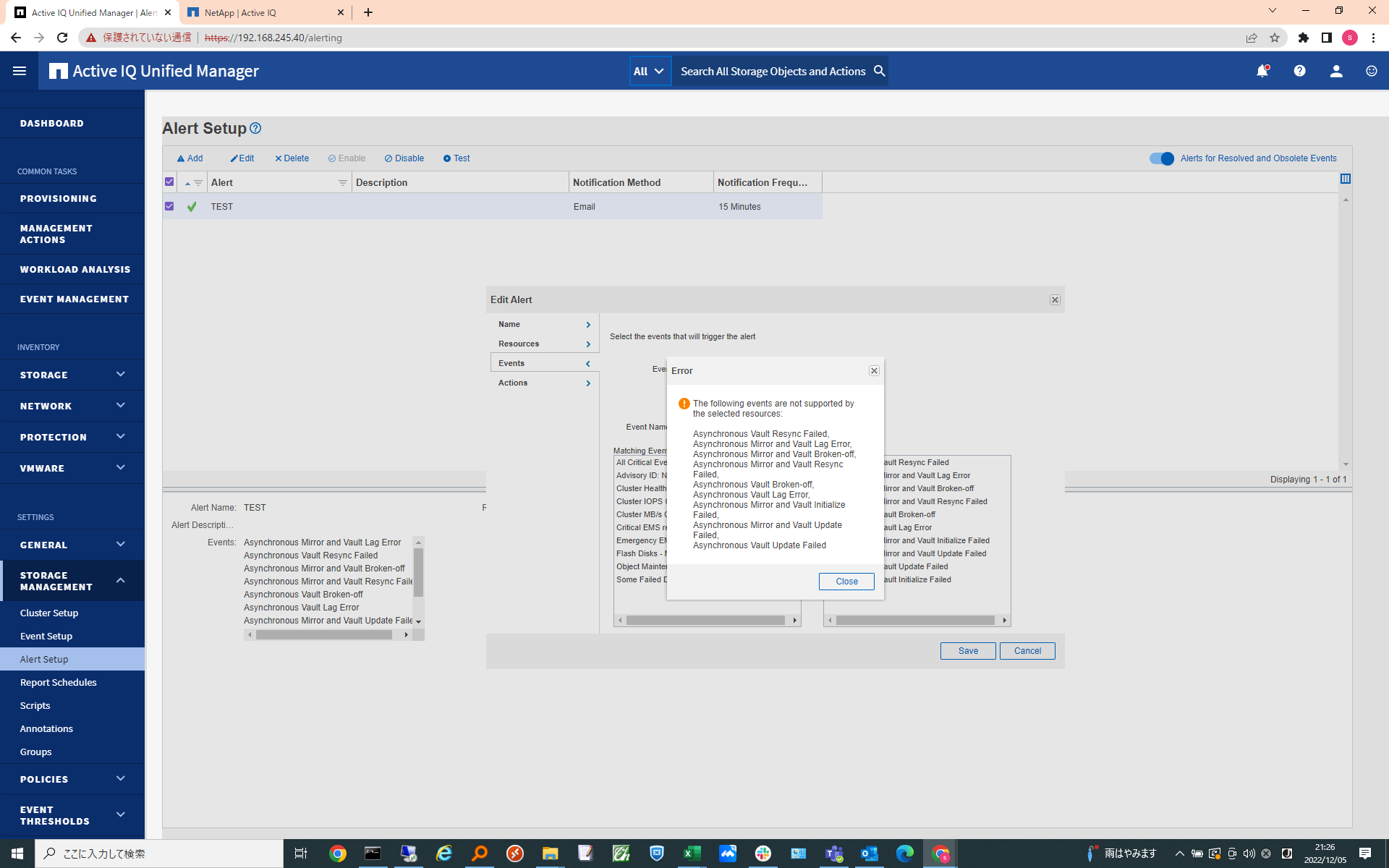Screen dimensions: 1389x868
Task: Toggle the select-all alerts header checkbox
Action: (169, 182)
